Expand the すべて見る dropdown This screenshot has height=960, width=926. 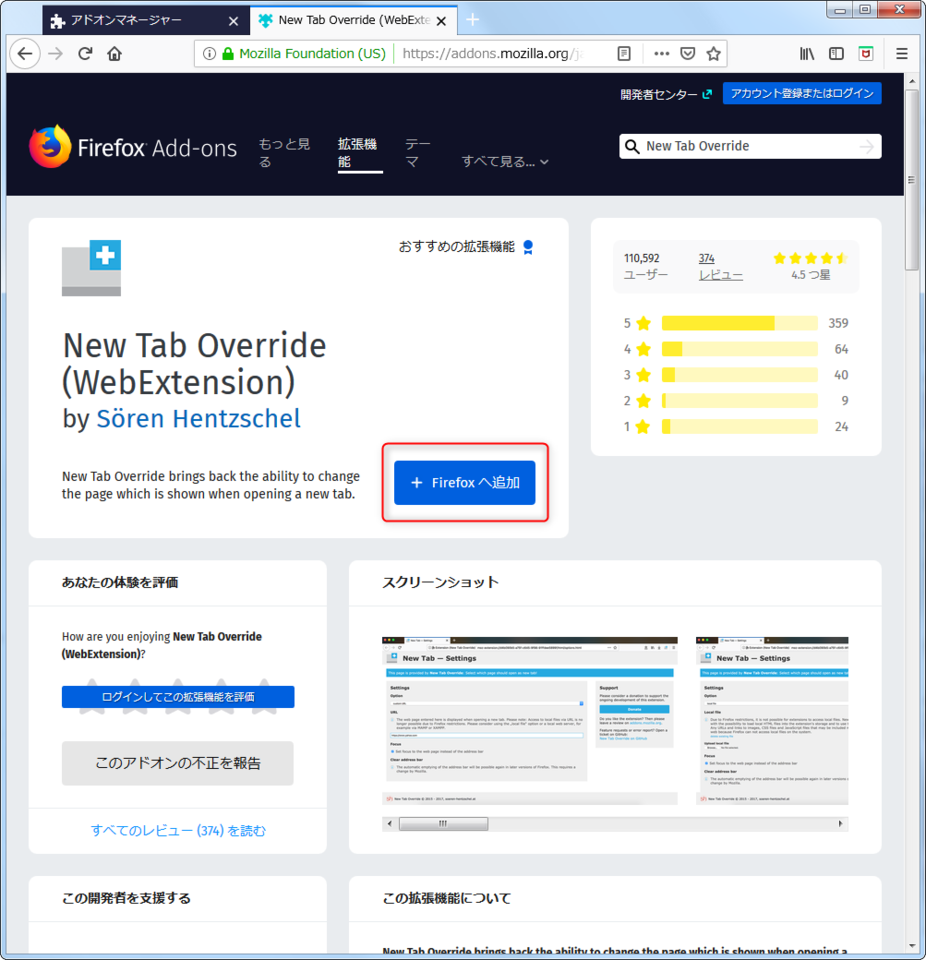[505, 162]
